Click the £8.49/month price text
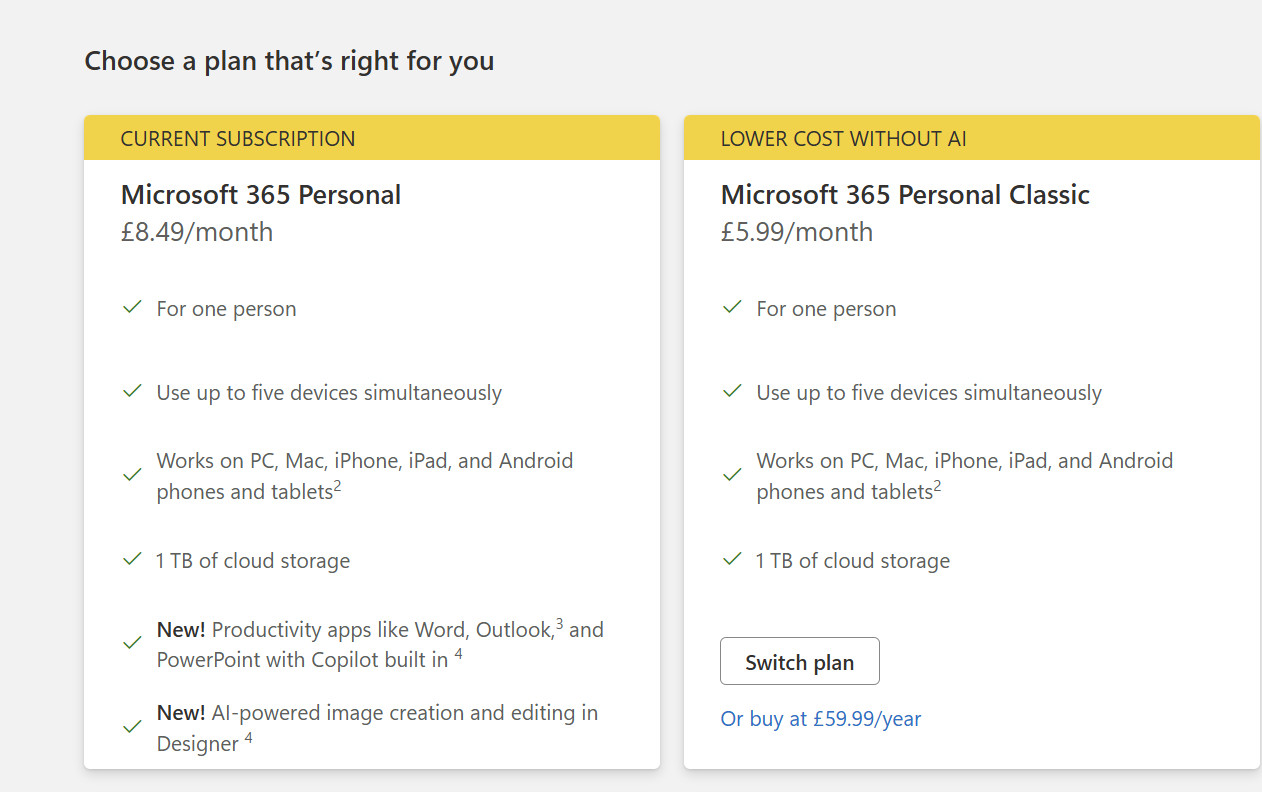The image size is (1262, 792). click(x=197, y=232)
